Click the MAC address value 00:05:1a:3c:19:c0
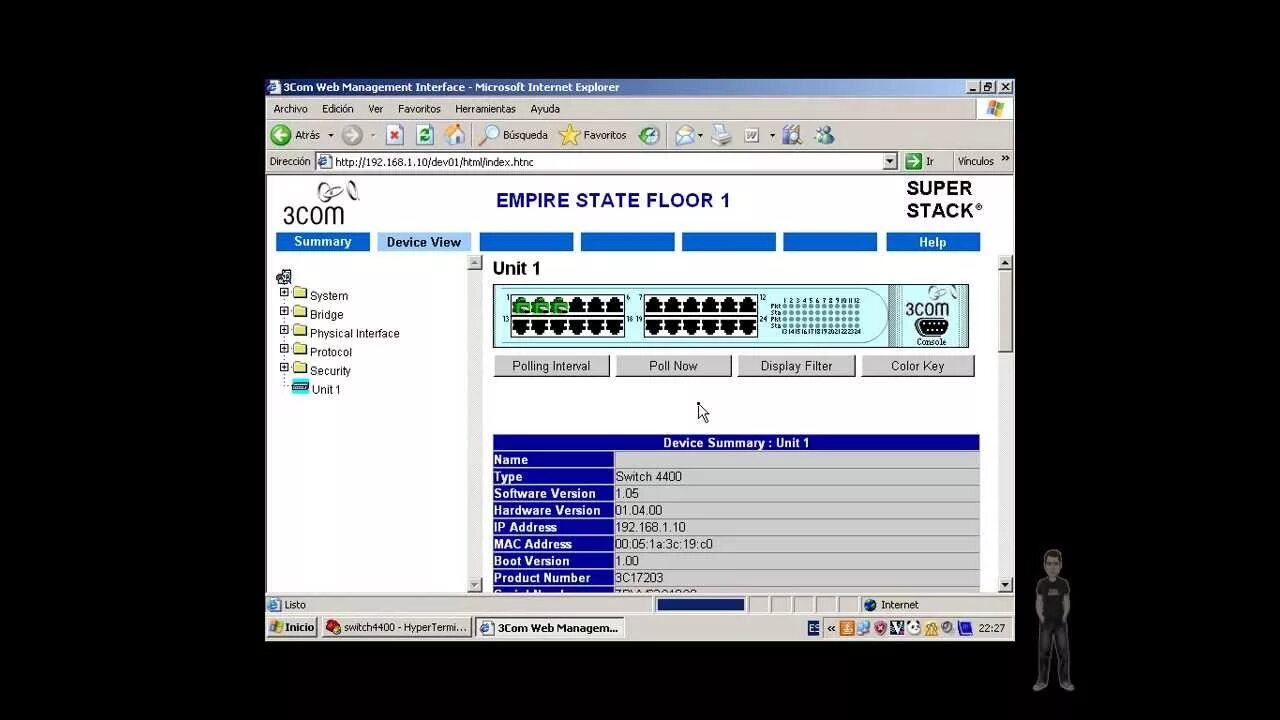The image size is (1280, 720). coord(664,544)
